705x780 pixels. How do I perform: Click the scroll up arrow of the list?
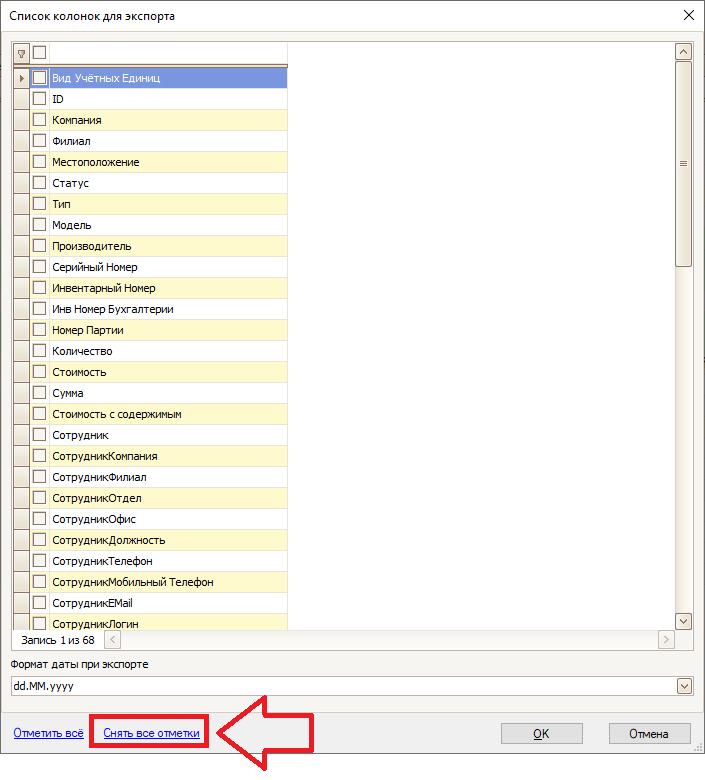(684, 52)
